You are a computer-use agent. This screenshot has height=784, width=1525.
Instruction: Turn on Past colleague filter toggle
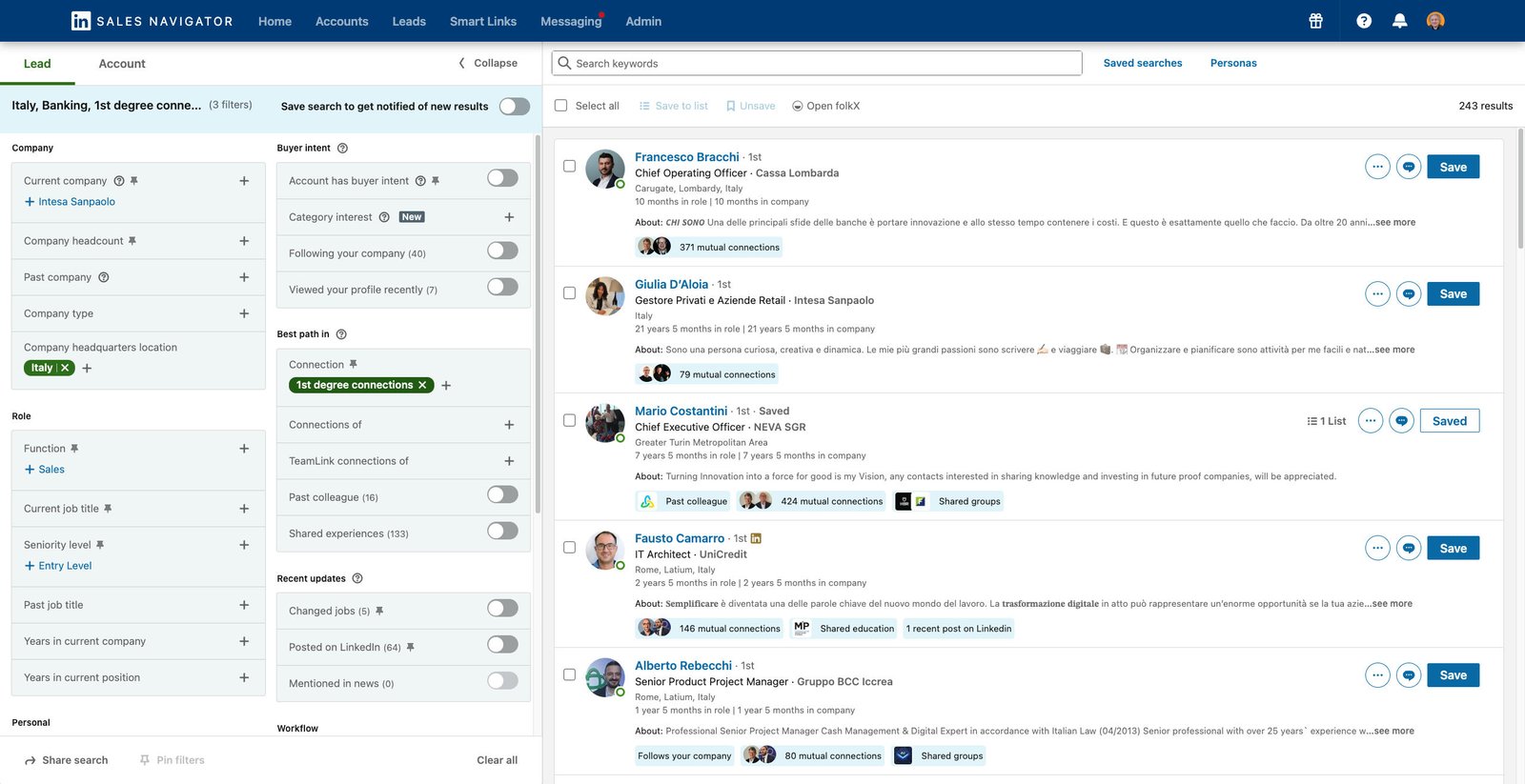click(x=502, y=494)
